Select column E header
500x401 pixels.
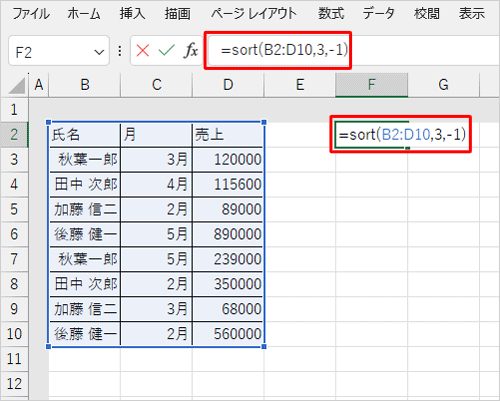pos(300,85)
